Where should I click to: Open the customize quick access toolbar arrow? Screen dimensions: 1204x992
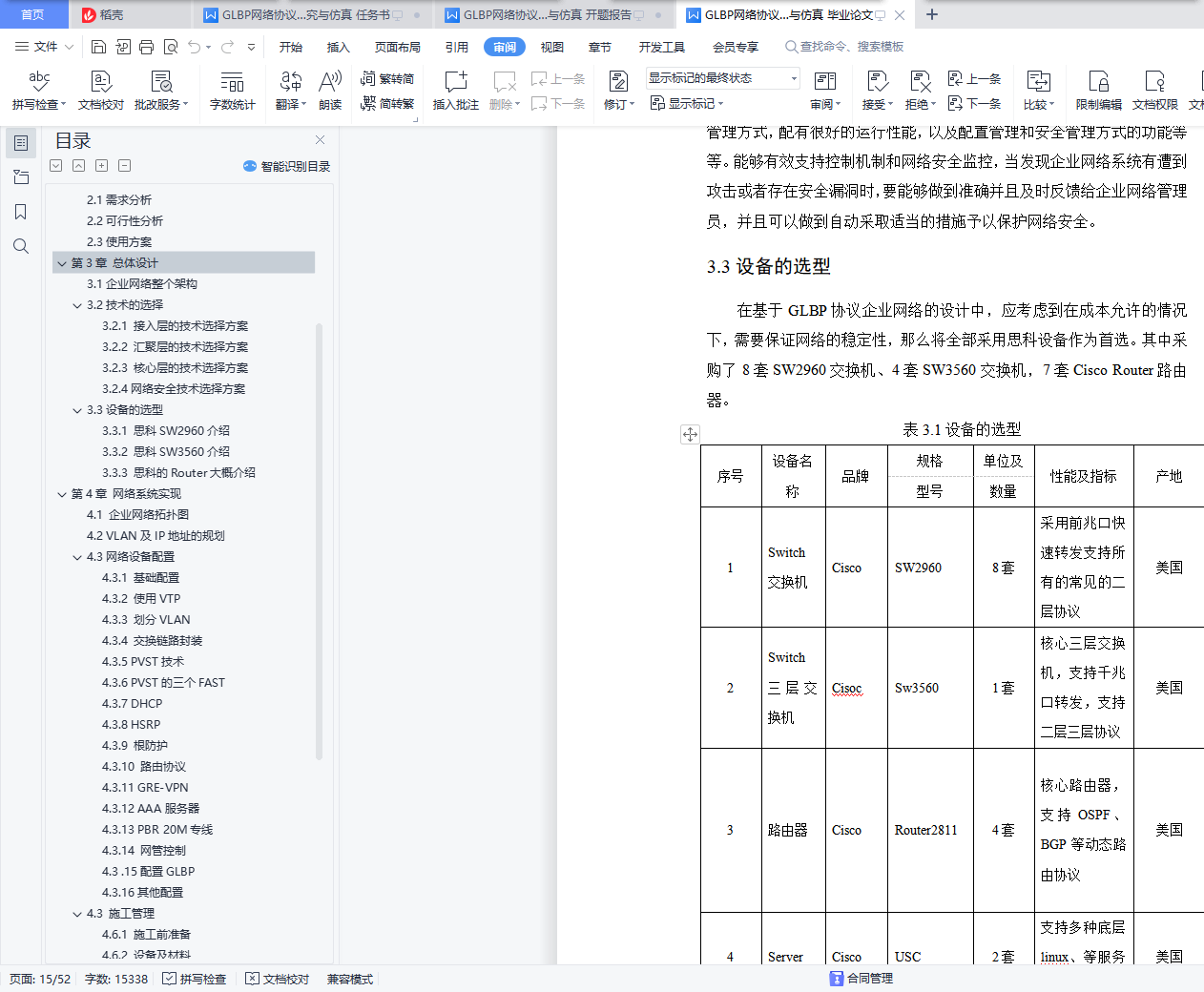pos(251,47)
